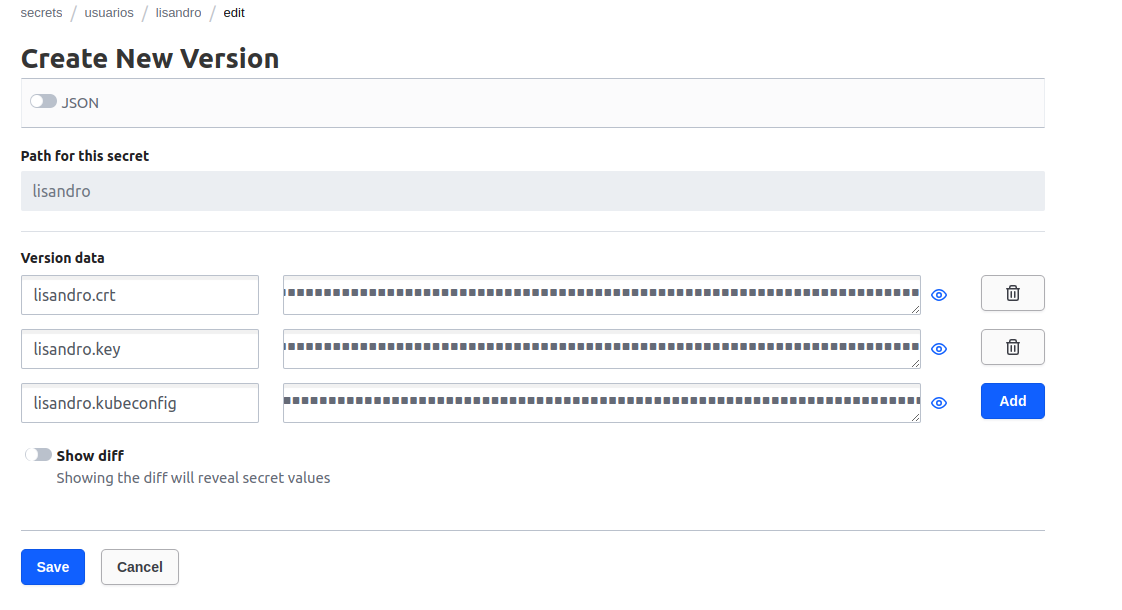Viewport: 1122px width, 610px height.
Task: Focus the masked value for lisandro.kubeconfig
Action: click(601, 403)
